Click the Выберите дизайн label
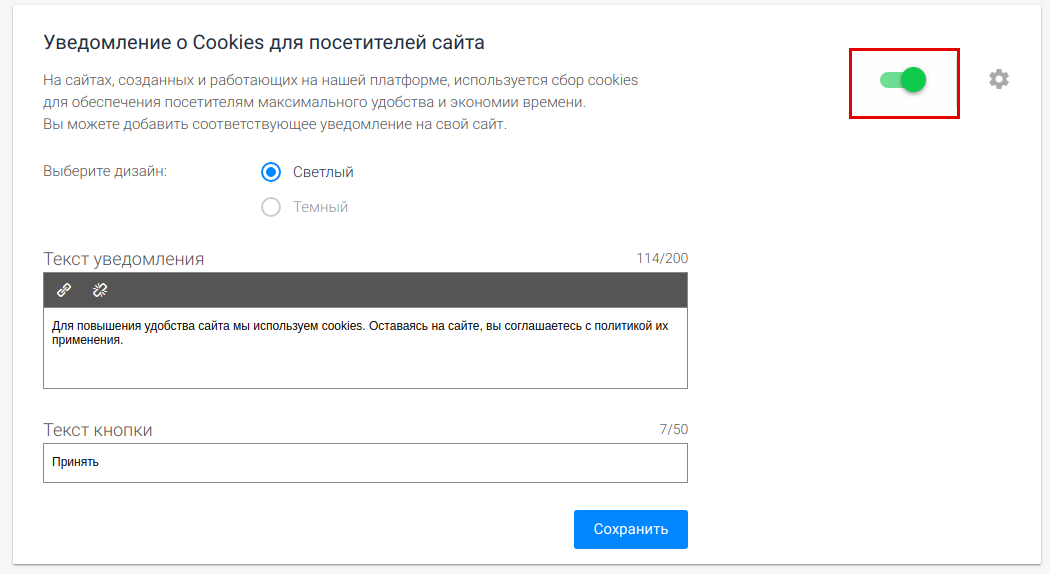The height and width of the screenshot is (574, 1050). coord(105,171)
